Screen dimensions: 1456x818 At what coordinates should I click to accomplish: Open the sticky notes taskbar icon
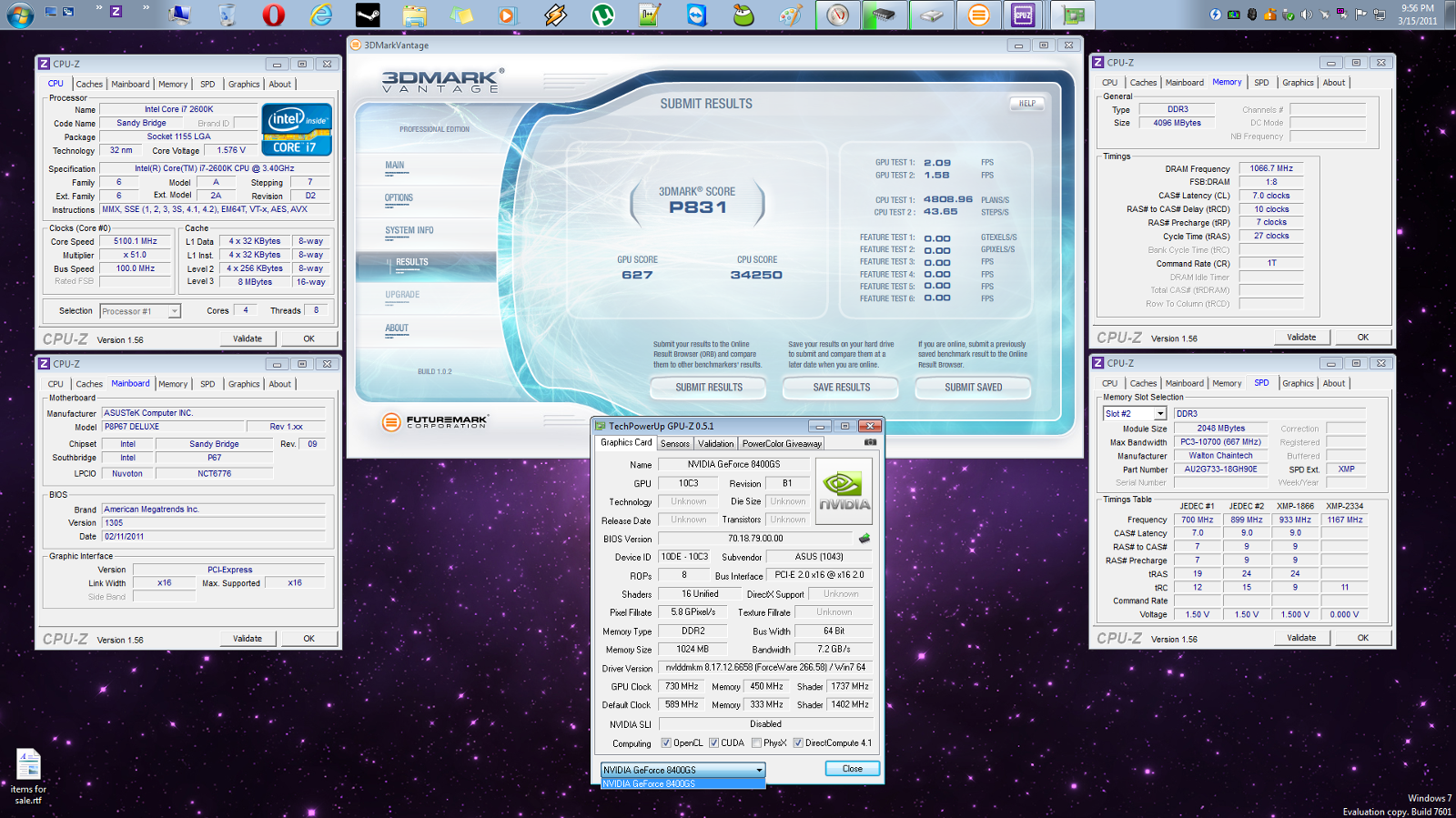461,15
